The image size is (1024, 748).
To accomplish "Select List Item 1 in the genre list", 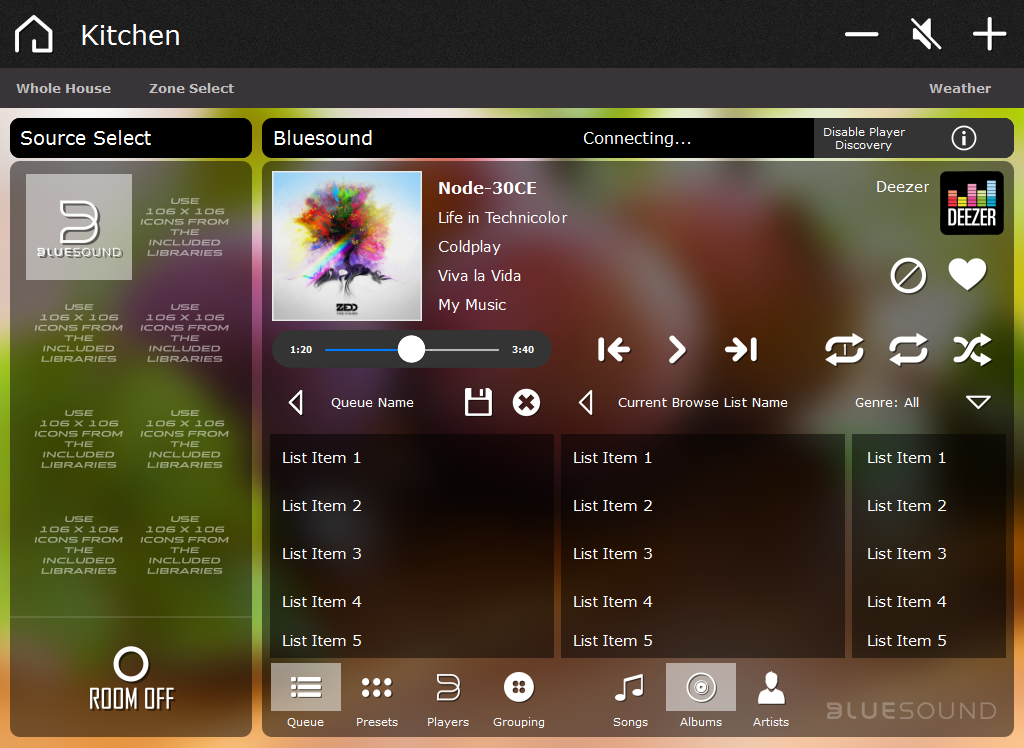I will (x=929, y=458).
